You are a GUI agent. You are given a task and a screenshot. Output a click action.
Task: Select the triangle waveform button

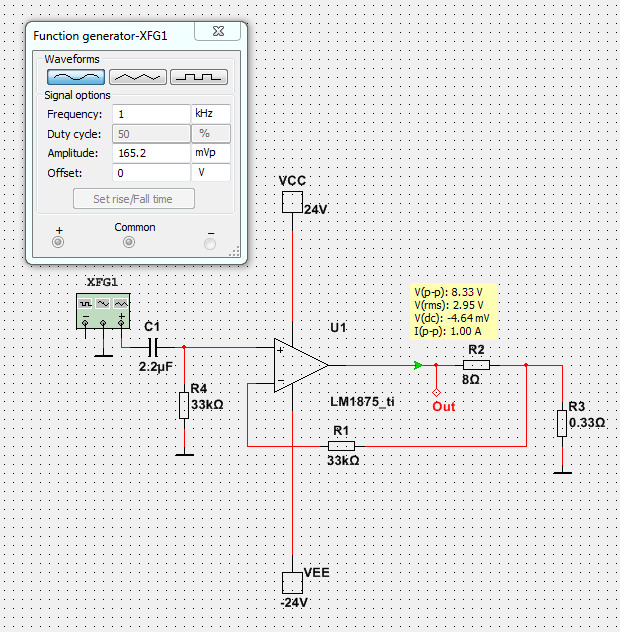tap(137, 77)
